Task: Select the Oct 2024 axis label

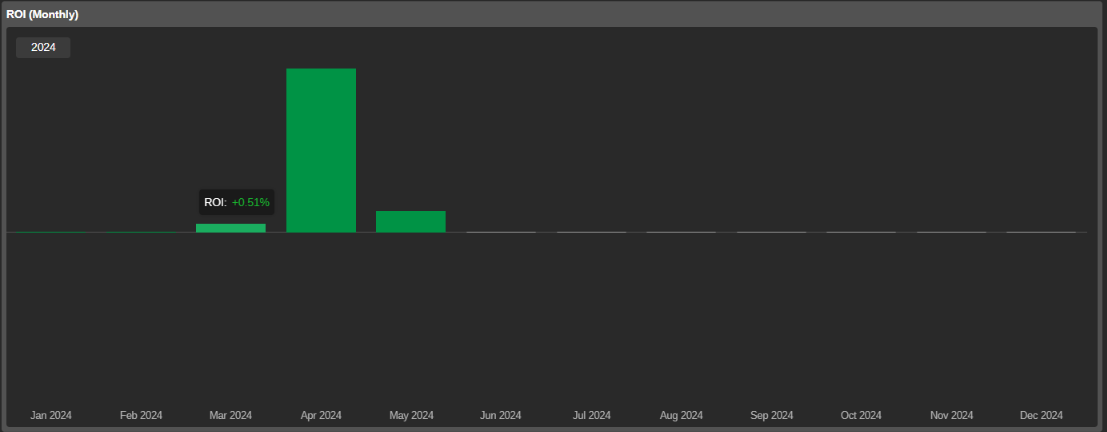Action: [861, 415]
